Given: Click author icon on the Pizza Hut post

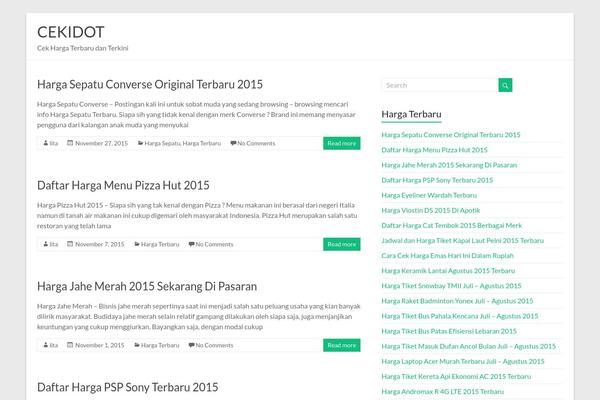Looking at the screenshot, I should point(46,244).
